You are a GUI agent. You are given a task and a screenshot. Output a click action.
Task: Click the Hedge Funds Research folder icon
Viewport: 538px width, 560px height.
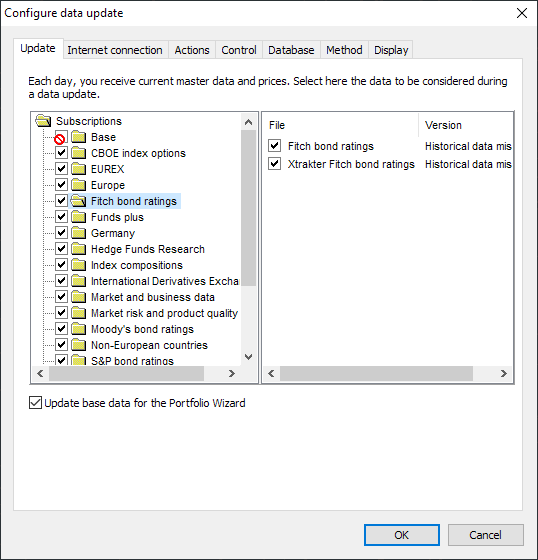point(79,249)
